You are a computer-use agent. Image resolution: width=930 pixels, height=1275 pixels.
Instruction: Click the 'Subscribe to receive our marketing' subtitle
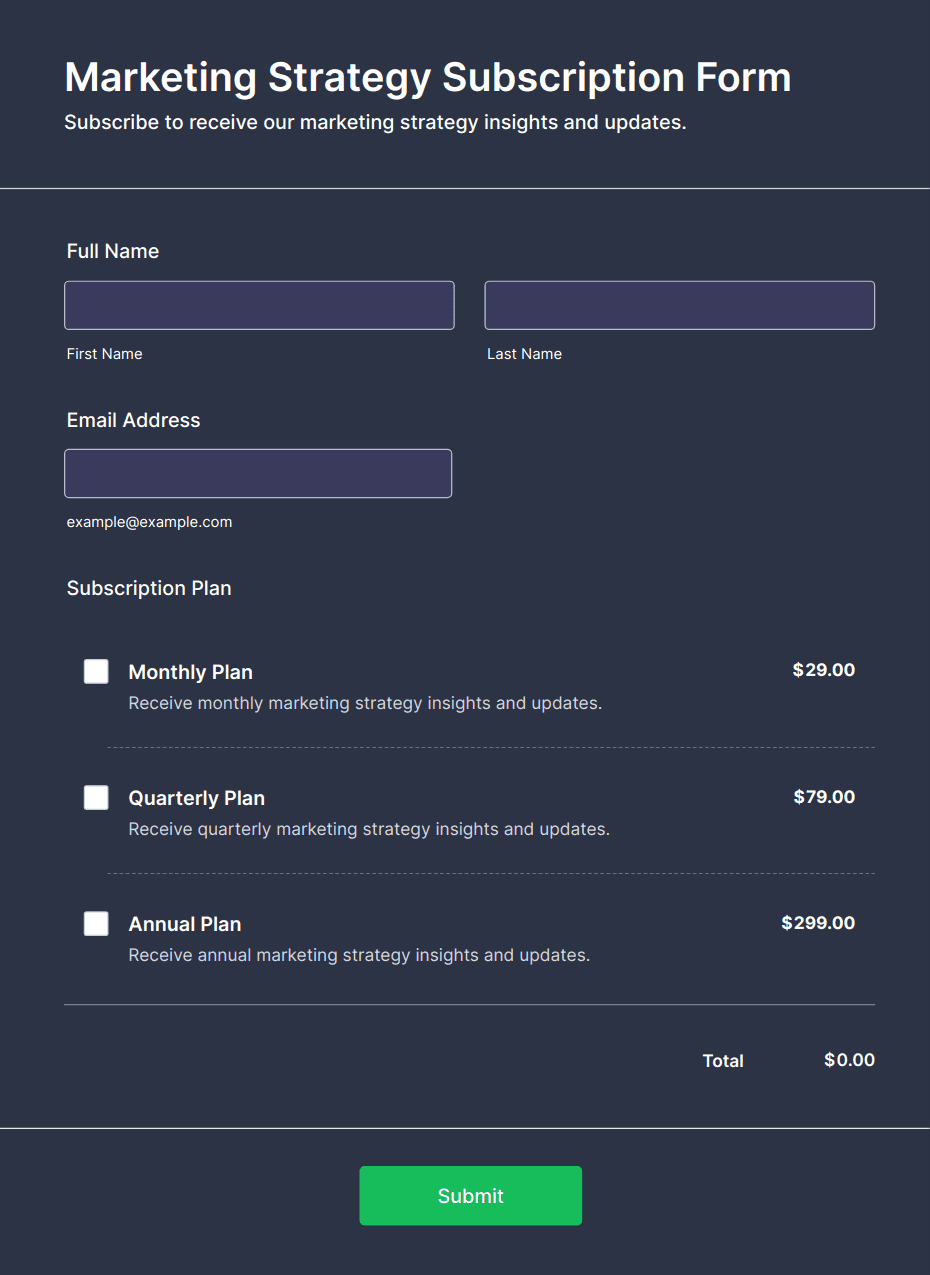point(375,123)
